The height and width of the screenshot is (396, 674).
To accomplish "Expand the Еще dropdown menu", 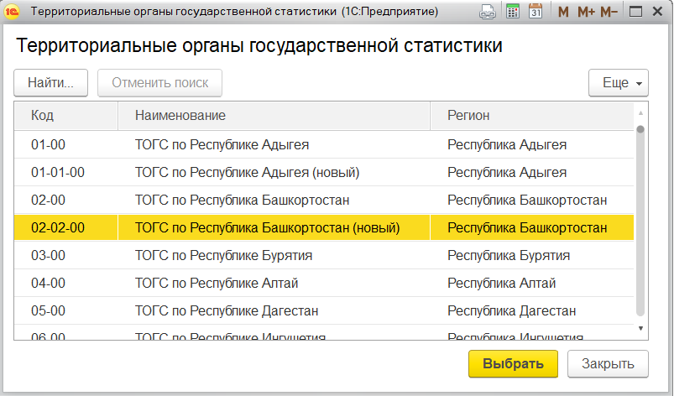I will [x=619, y=83].
